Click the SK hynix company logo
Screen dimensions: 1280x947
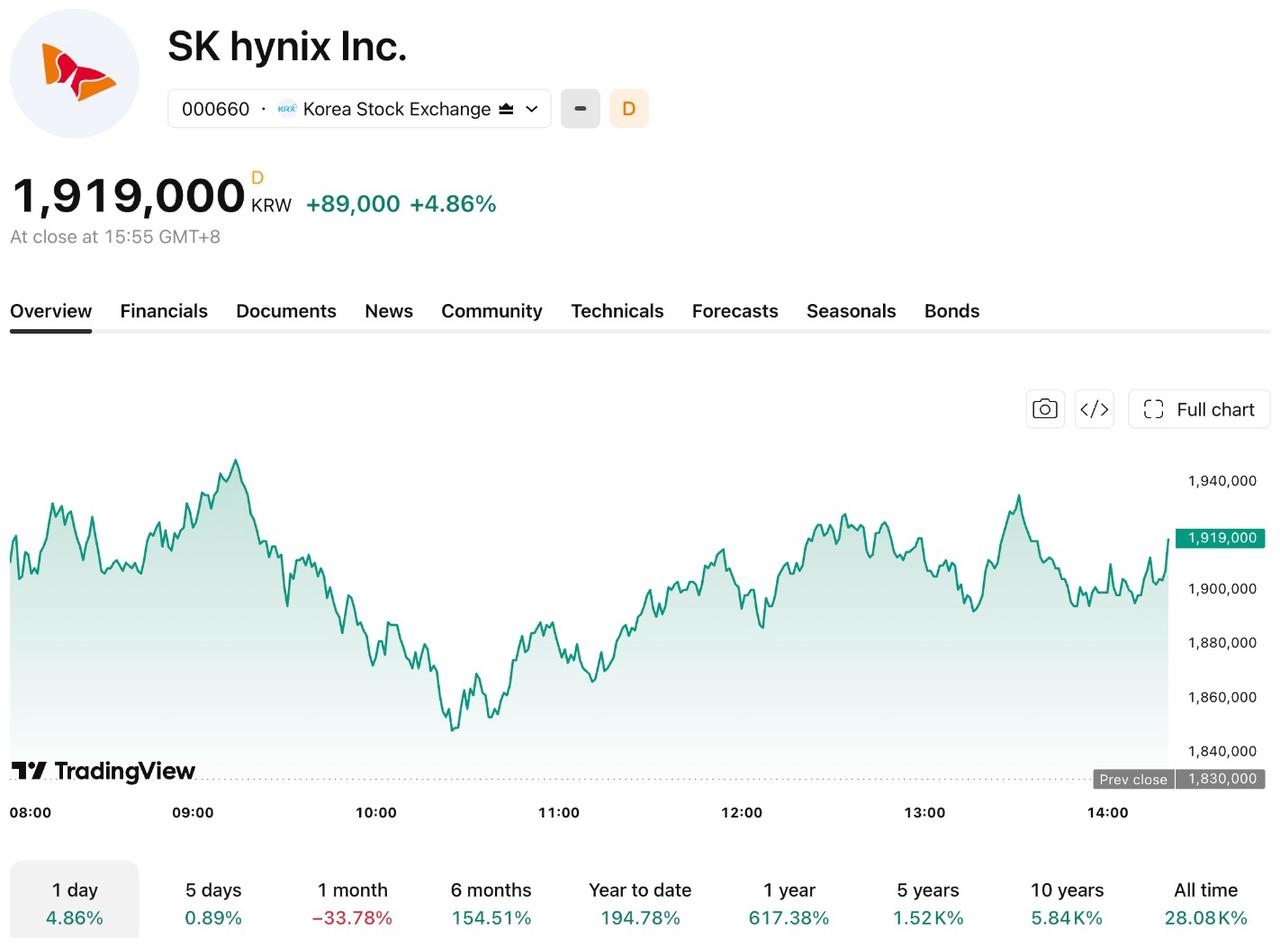(x=75, y=73)
